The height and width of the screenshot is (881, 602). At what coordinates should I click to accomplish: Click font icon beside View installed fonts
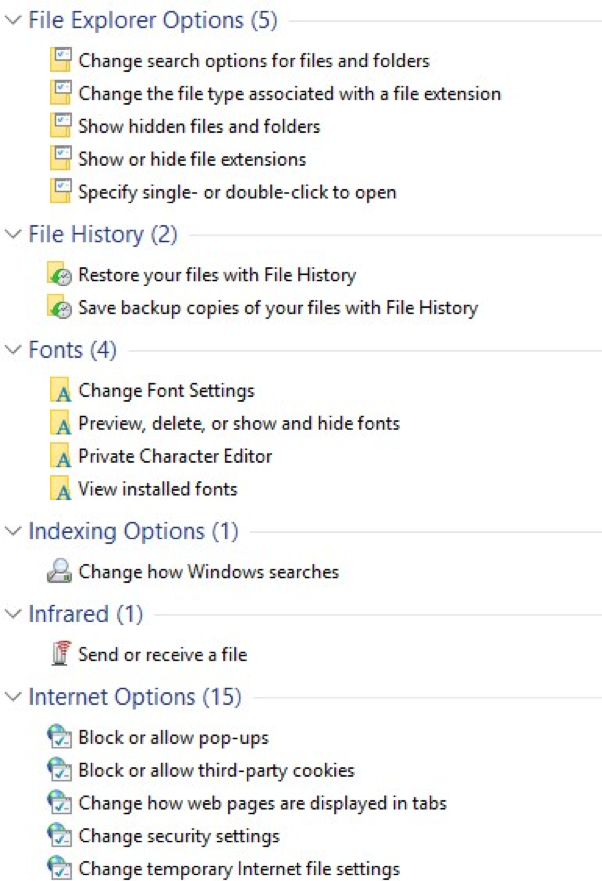point(61,489)
